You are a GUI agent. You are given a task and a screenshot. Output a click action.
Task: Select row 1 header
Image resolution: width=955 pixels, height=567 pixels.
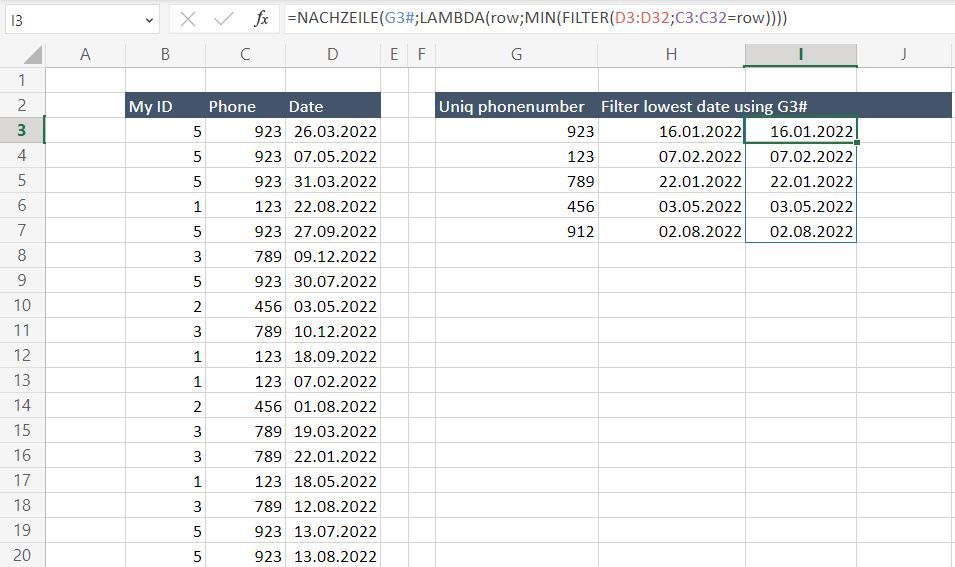tap(22, 80)
